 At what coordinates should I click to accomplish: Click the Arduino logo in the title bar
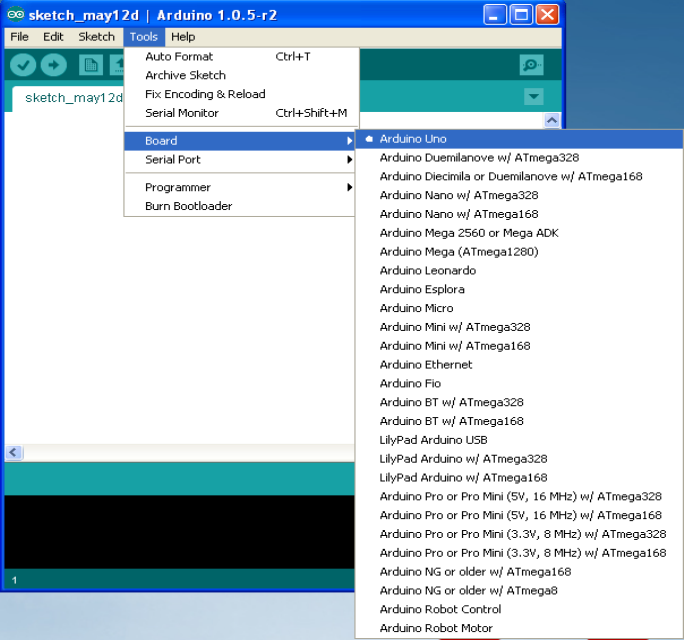(16, 14)
